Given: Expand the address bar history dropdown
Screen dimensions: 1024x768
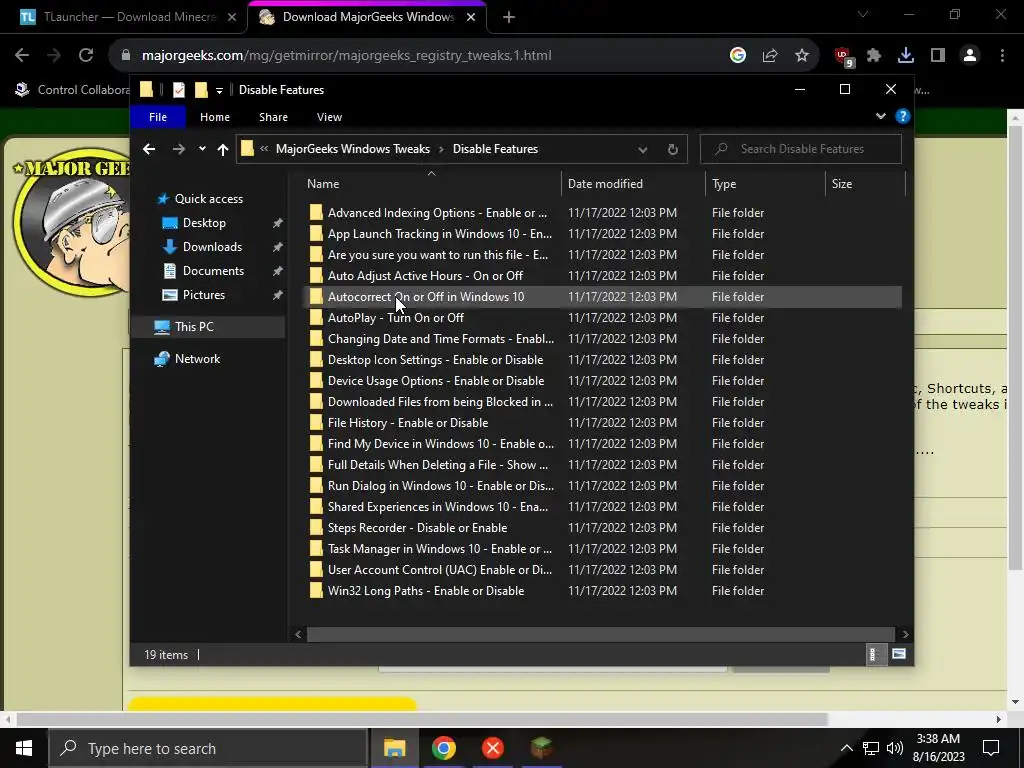Looking at the screenshot, I should coord(643,150).
